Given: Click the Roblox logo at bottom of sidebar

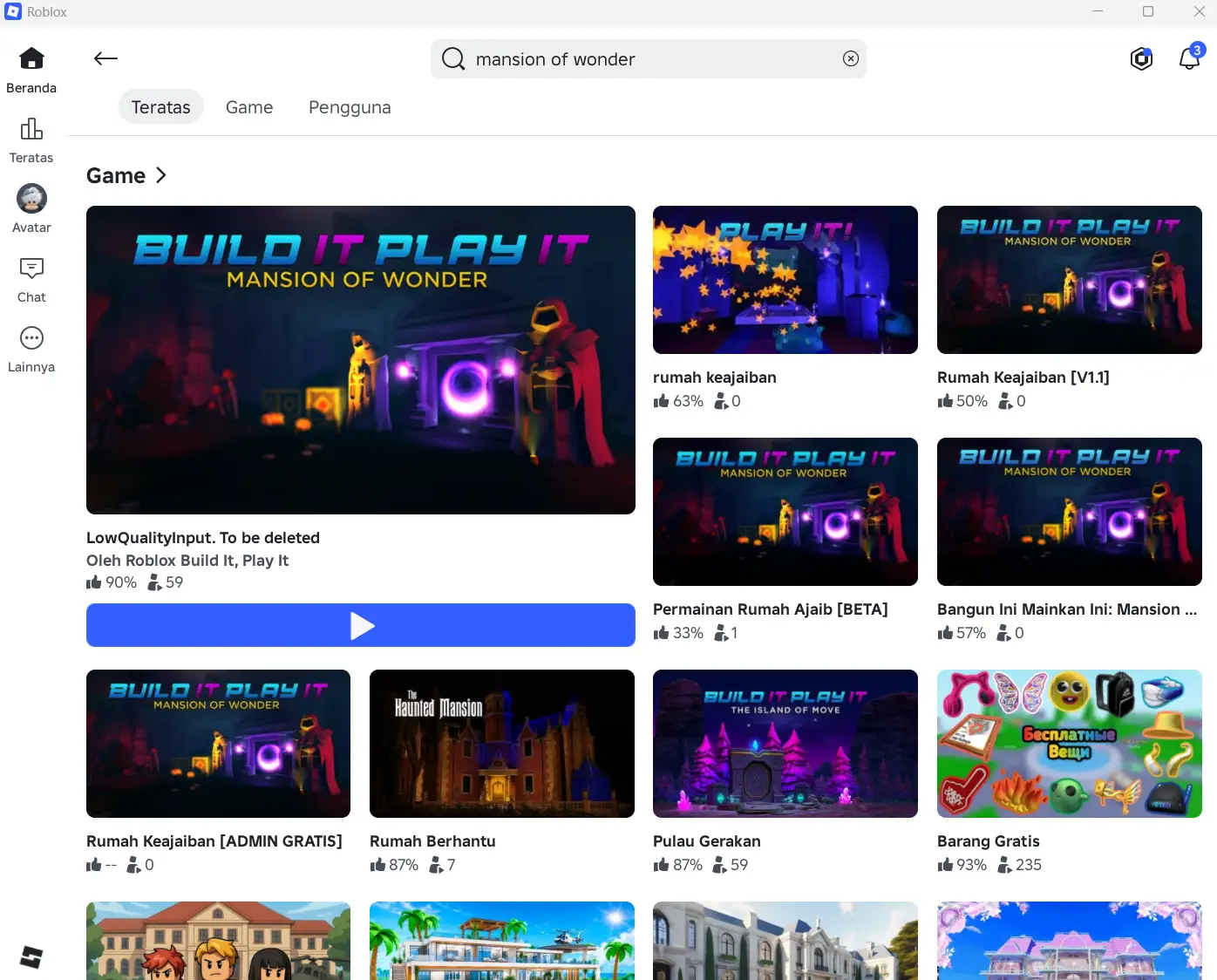Looking at the screenshot, I should [x=31, y=956].
